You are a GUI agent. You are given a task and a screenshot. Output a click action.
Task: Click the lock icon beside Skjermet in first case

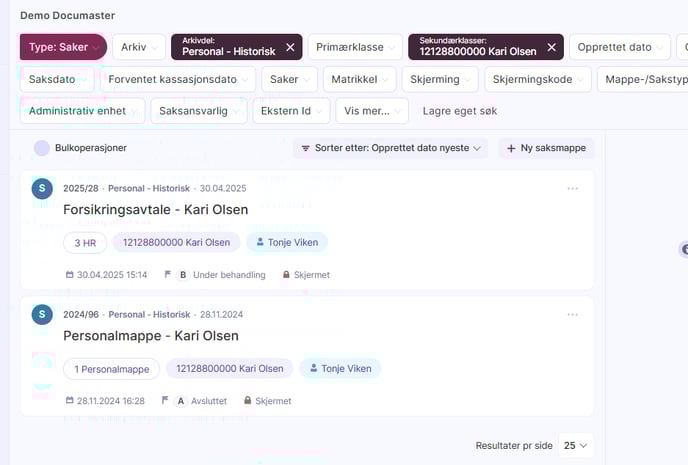(x=285, y=274)
